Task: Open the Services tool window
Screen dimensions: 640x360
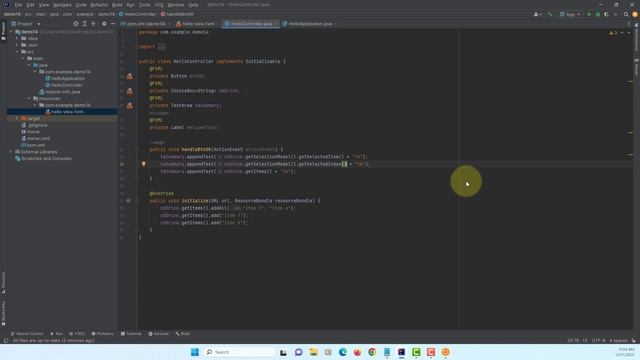Action: tap(158, 334)
